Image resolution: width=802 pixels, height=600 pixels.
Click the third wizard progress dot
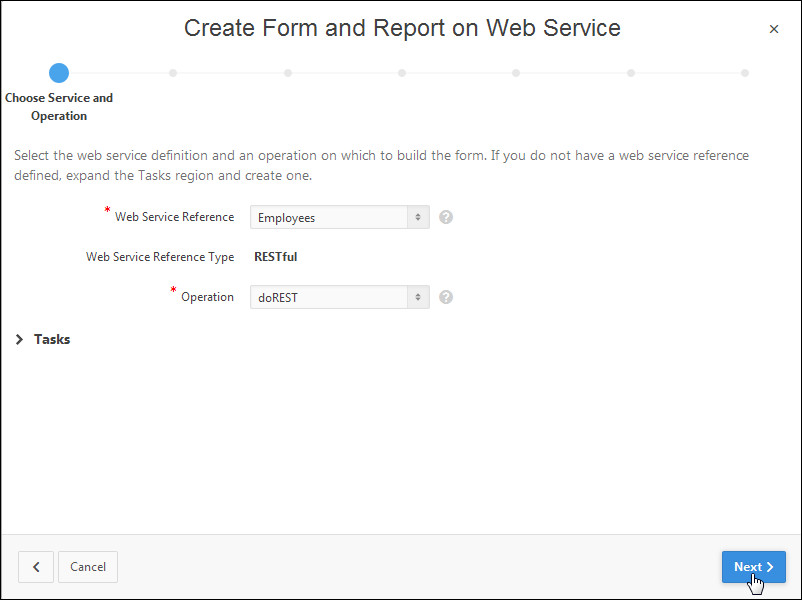[x=288, y=73]
